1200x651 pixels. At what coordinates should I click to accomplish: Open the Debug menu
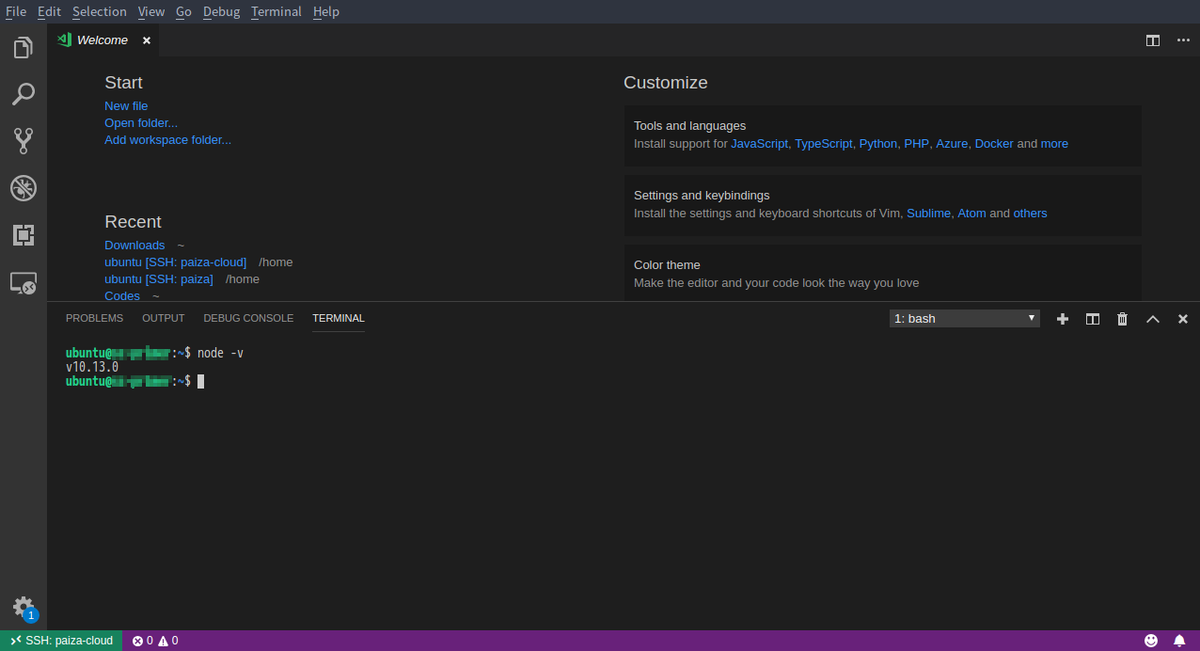click(x=221, y=12)
